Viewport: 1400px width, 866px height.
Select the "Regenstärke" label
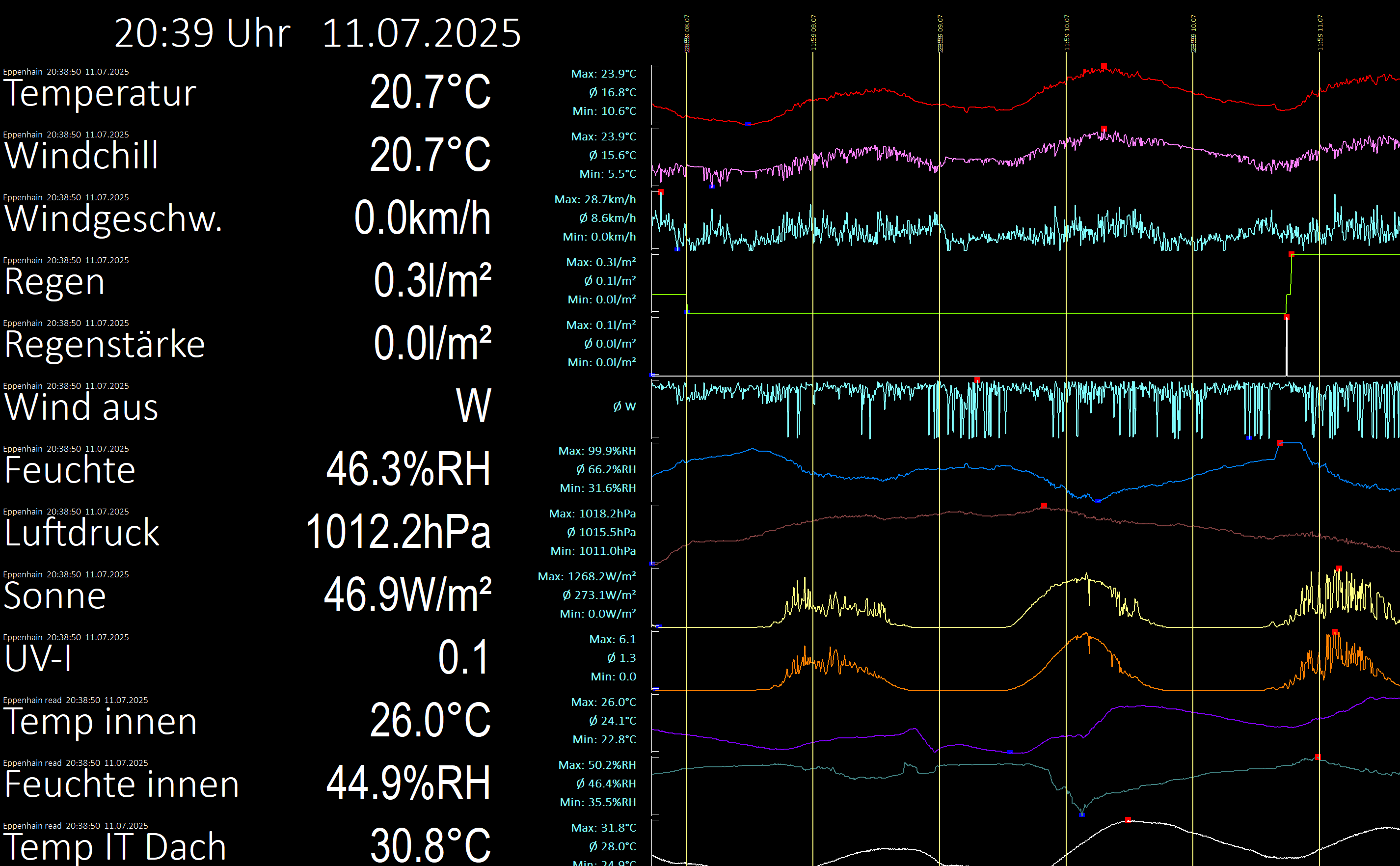point(104,345)
